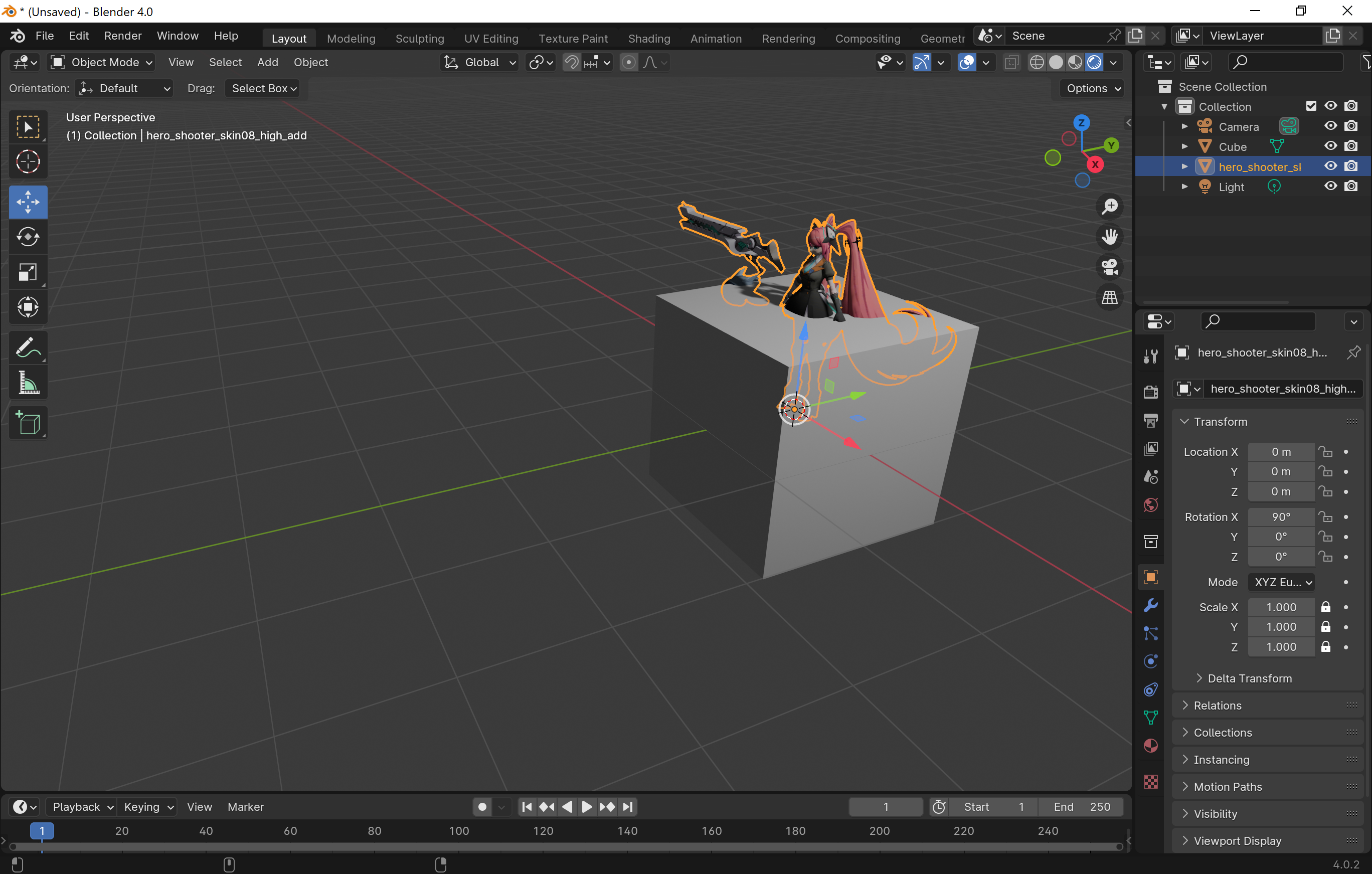Click the zoom view magnifier icon
The width and height of the screenshot is (1372, 874).
coord(1109,206)
